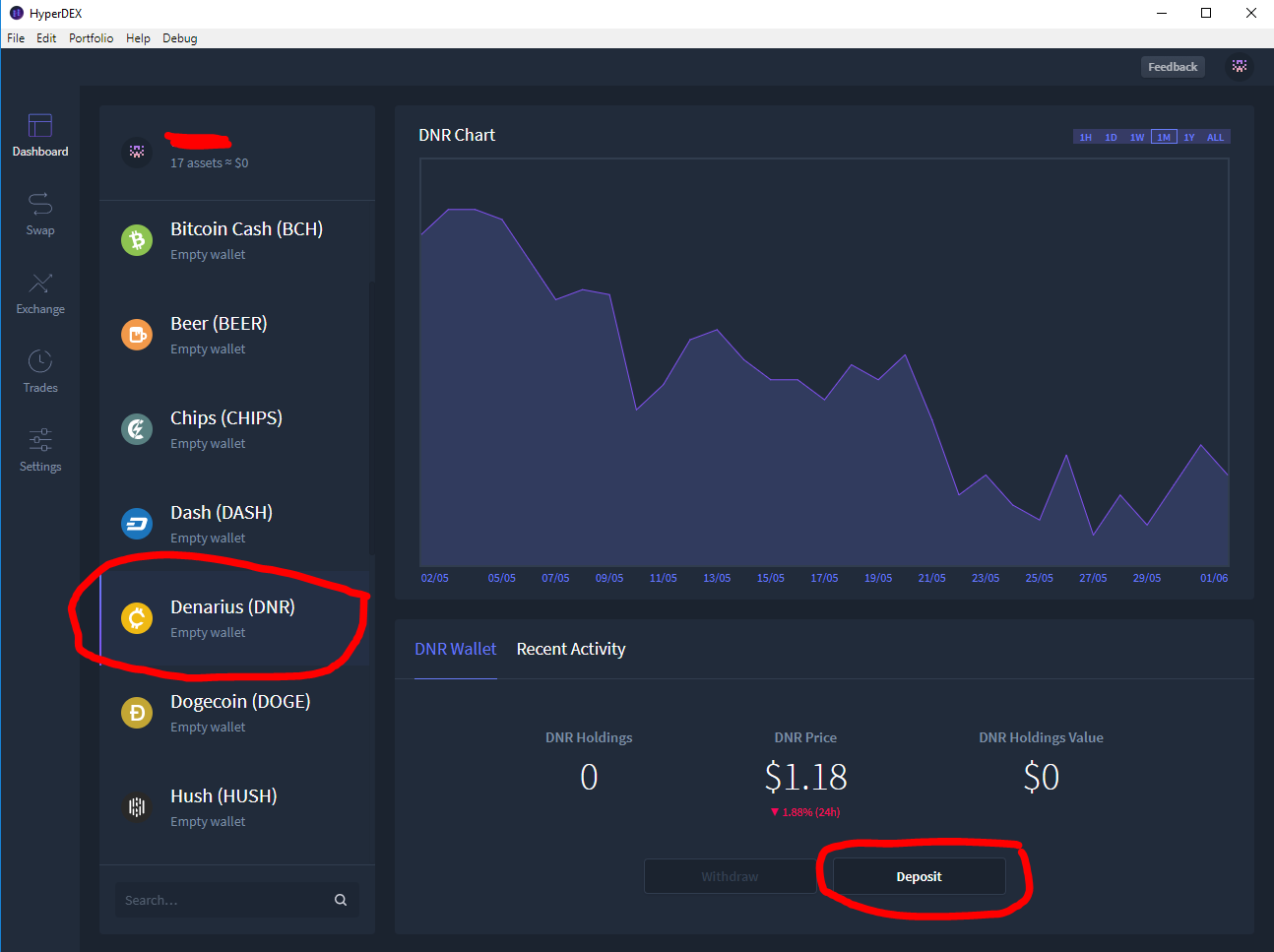
Task: Open the File menu
Action: tap(16, 38)
